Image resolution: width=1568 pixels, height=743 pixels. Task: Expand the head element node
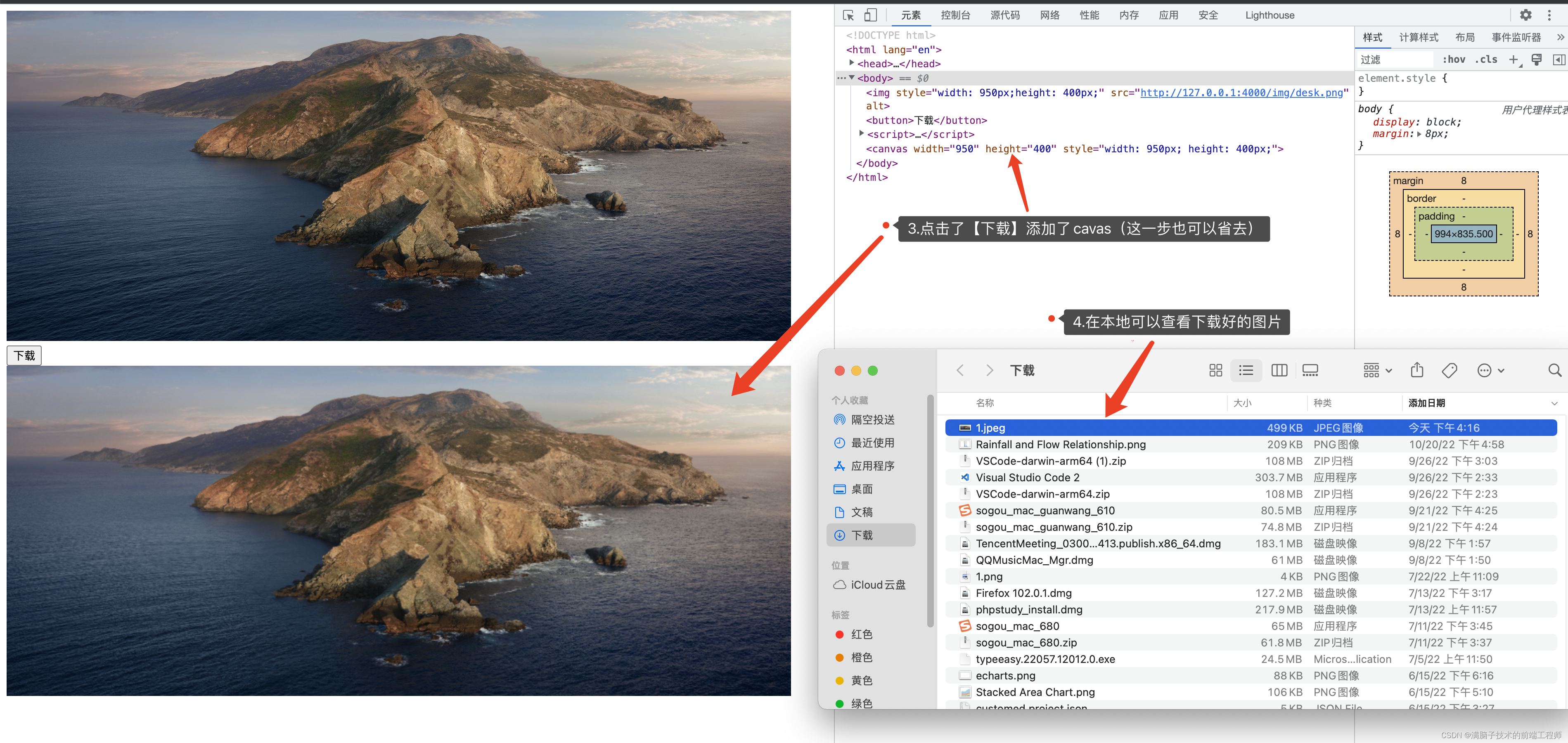pyautogui.click(x=852, y=63)
